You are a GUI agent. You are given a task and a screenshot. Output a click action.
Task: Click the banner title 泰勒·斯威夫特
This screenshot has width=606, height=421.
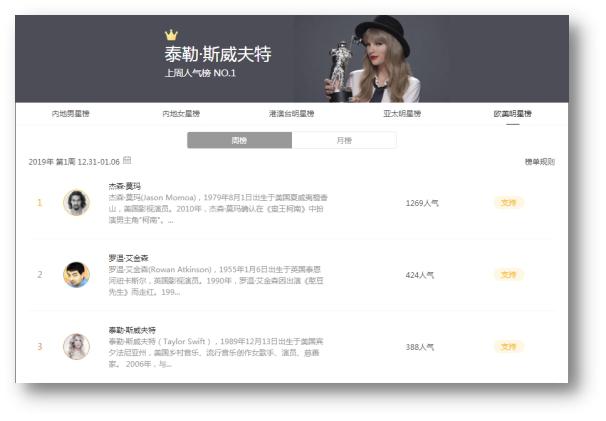218,54
